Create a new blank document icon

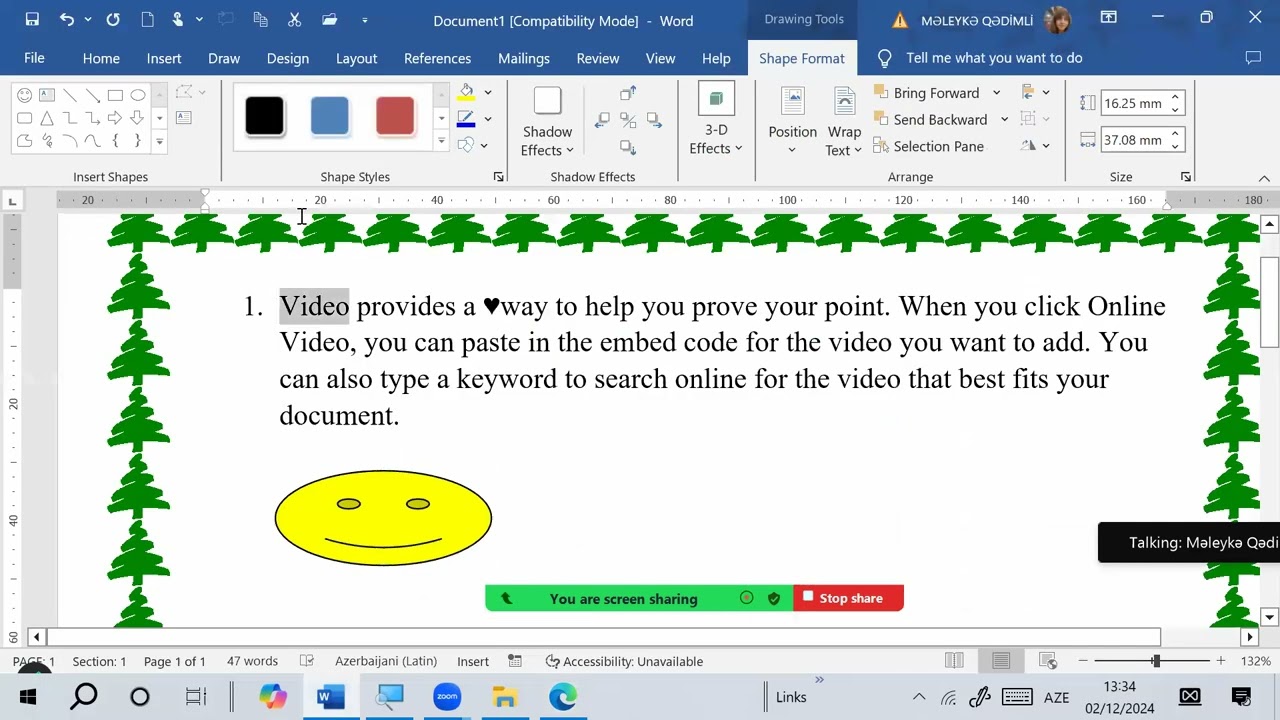(x=147, y=19)
